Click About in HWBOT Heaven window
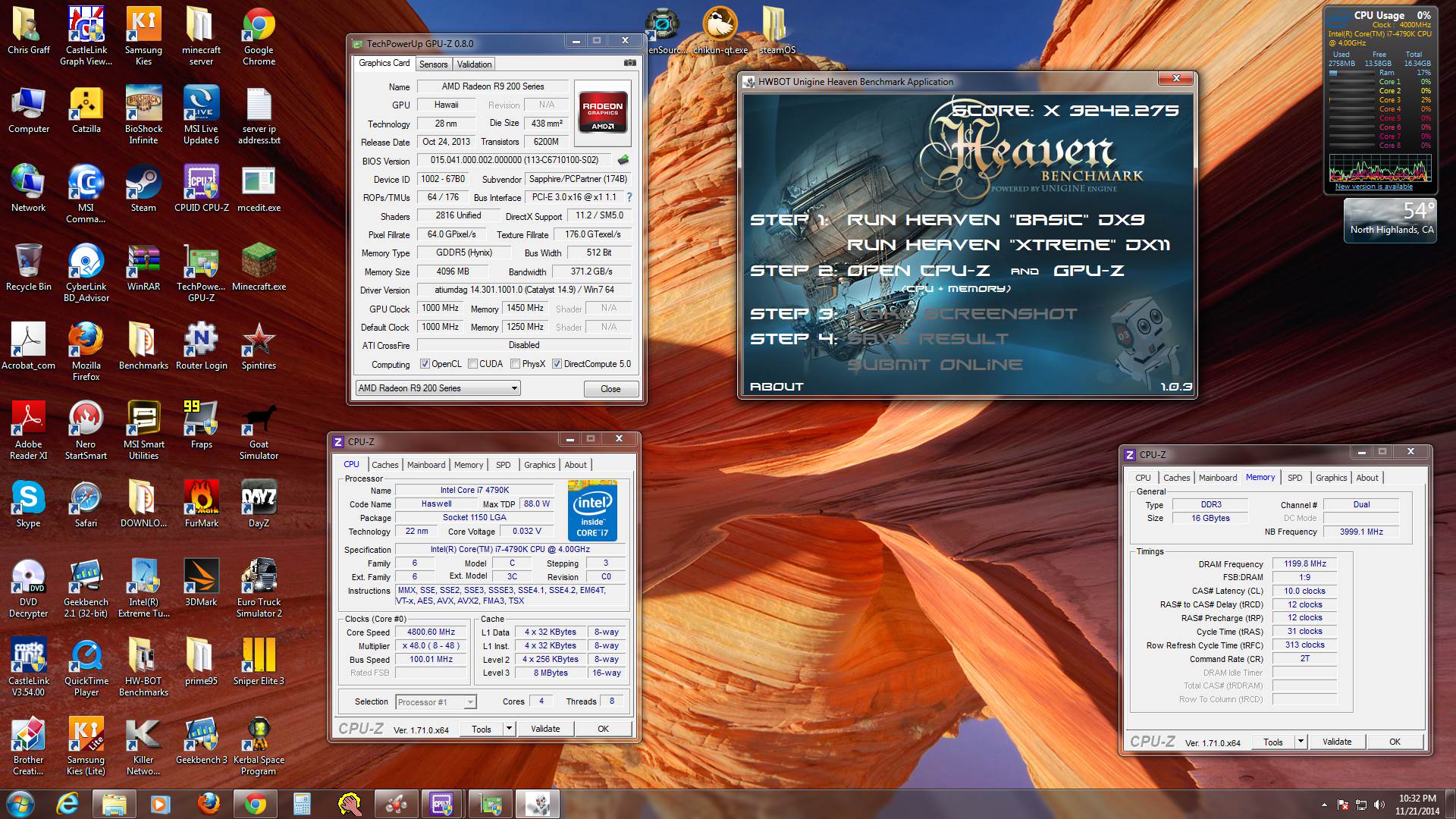The width and height of the screenshot is (1456, 819). tap(777, 387)
